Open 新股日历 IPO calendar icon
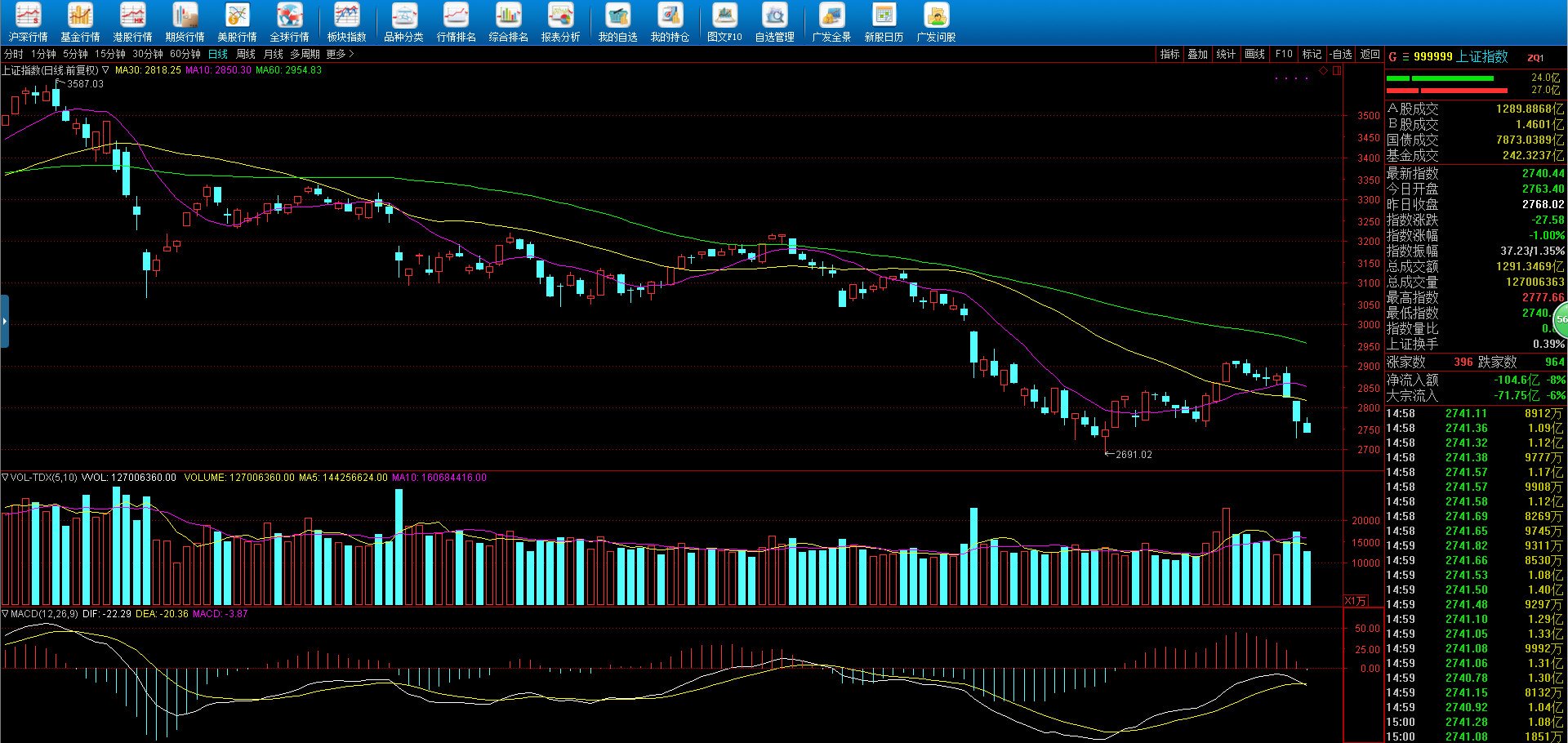Viewport: 1568px width, 743px height. pos(884,22)
